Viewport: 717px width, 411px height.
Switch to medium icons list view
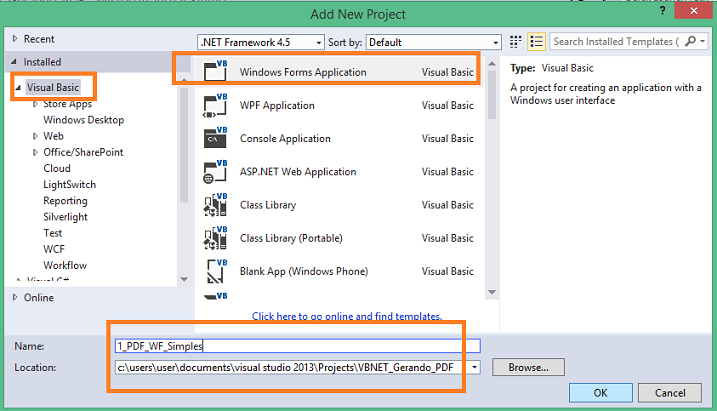[536, 42]
